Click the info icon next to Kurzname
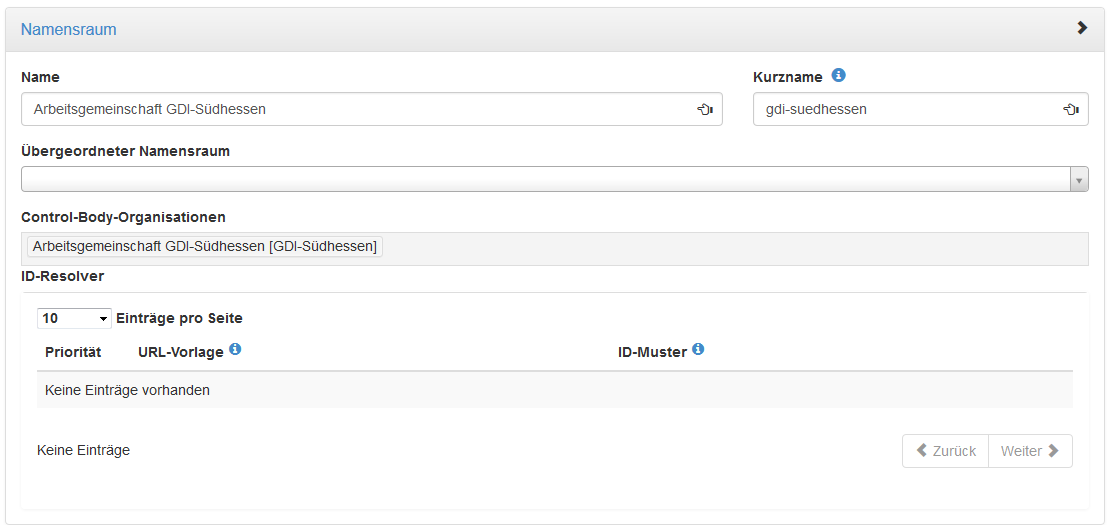The height and width of the screenshot is (525, 1107). tap(838, 76)
